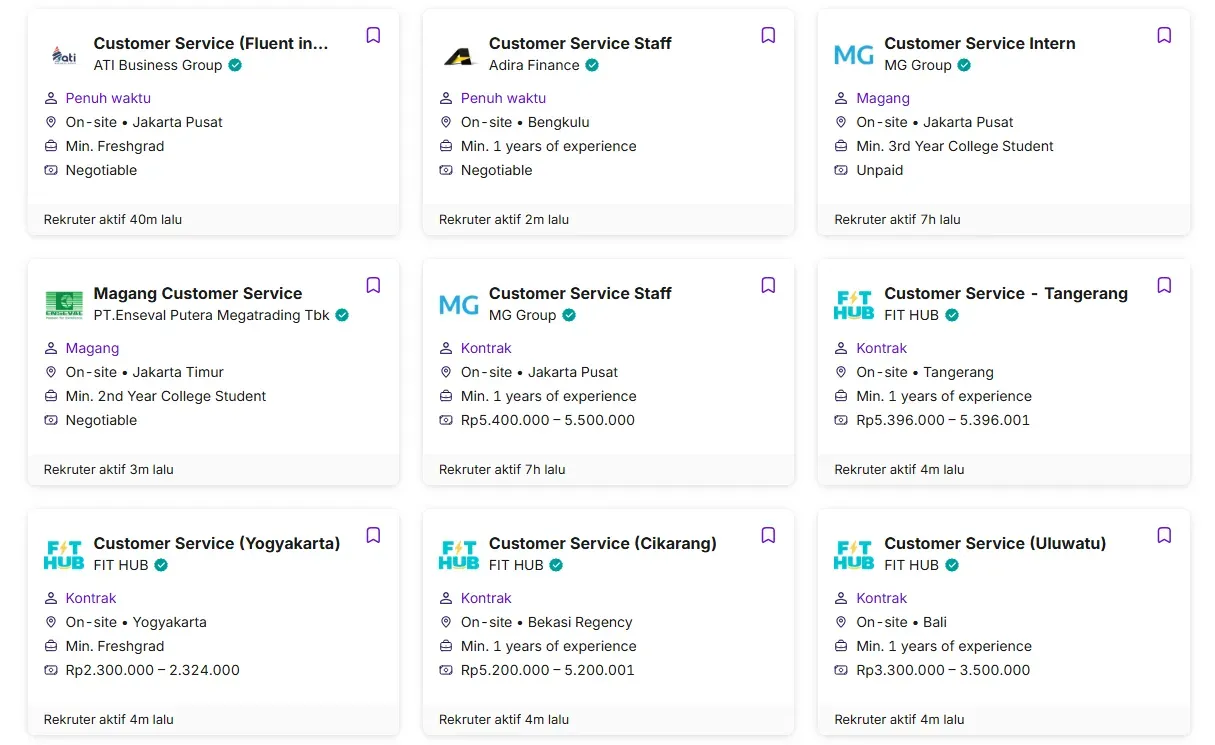The width and height of the screenshot is (1215, 745).
Task: Open the Magang link on MG Group intern card
Action: click(883, 98)
